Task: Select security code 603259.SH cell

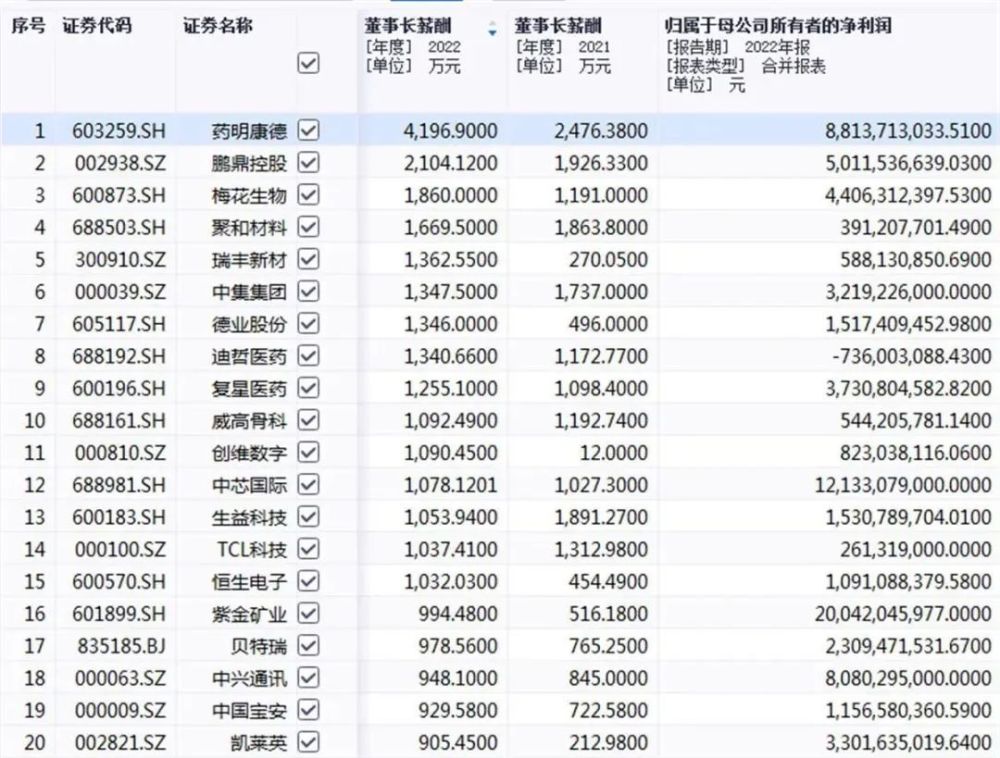Action: (x=112, y=130)
